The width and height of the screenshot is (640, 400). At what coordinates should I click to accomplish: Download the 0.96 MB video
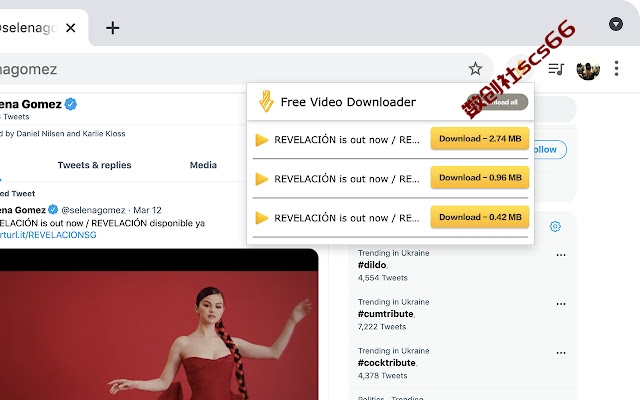pyautogui.click(x=480, y=178)
